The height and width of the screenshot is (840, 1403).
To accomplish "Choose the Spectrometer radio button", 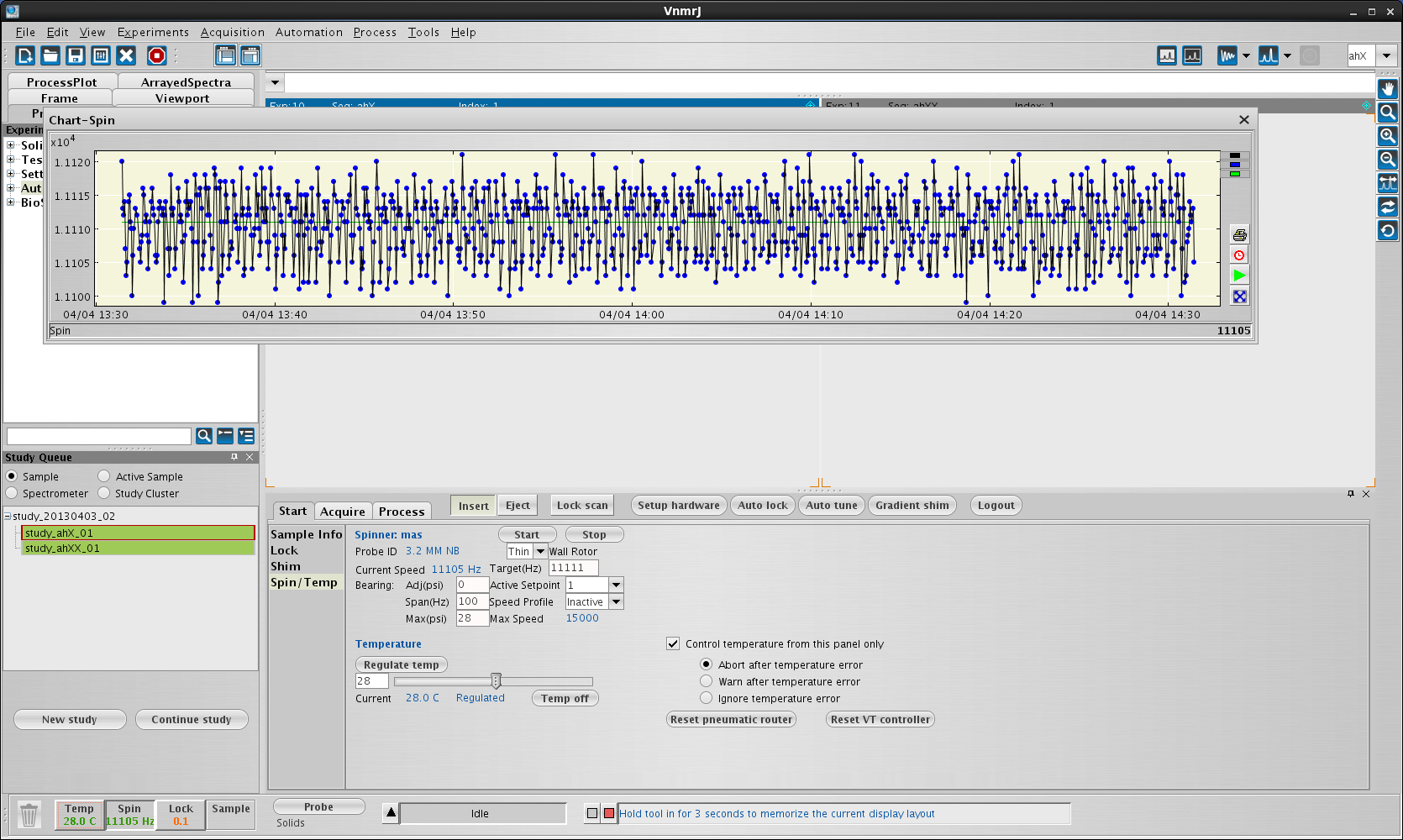I will tap(12, 493).
